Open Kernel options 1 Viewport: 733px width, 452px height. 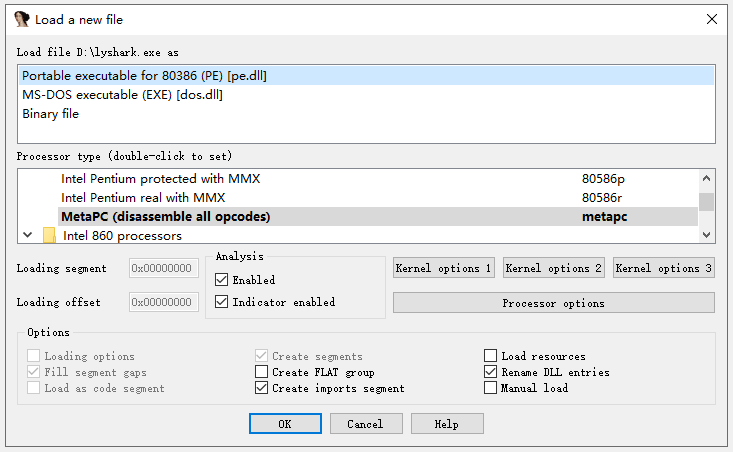[444, 268]
